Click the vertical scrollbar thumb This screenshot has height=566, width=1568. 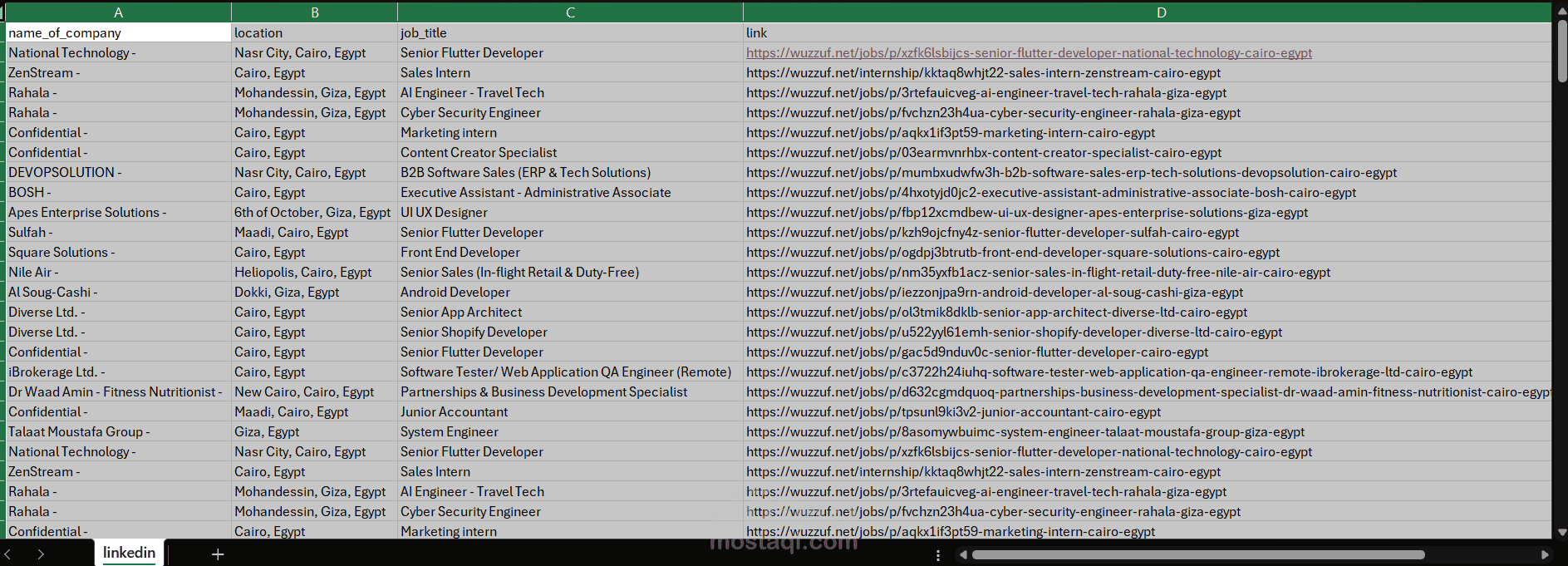1561,50
